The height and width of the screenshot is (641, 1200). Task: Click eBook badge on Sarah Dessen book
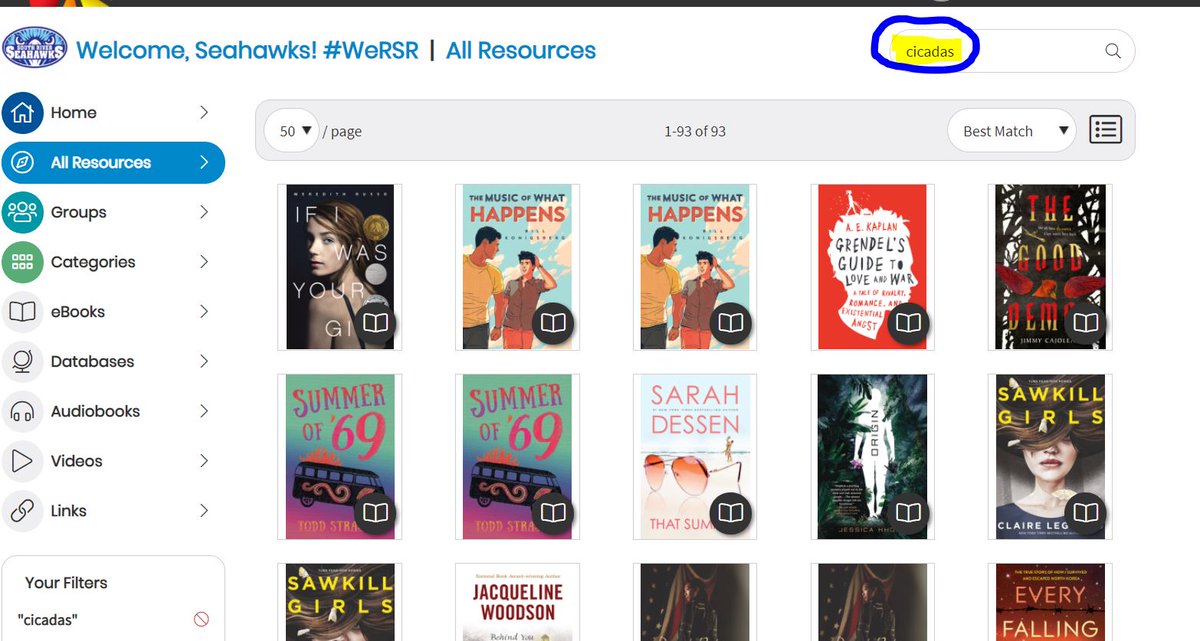pos(731,514)
